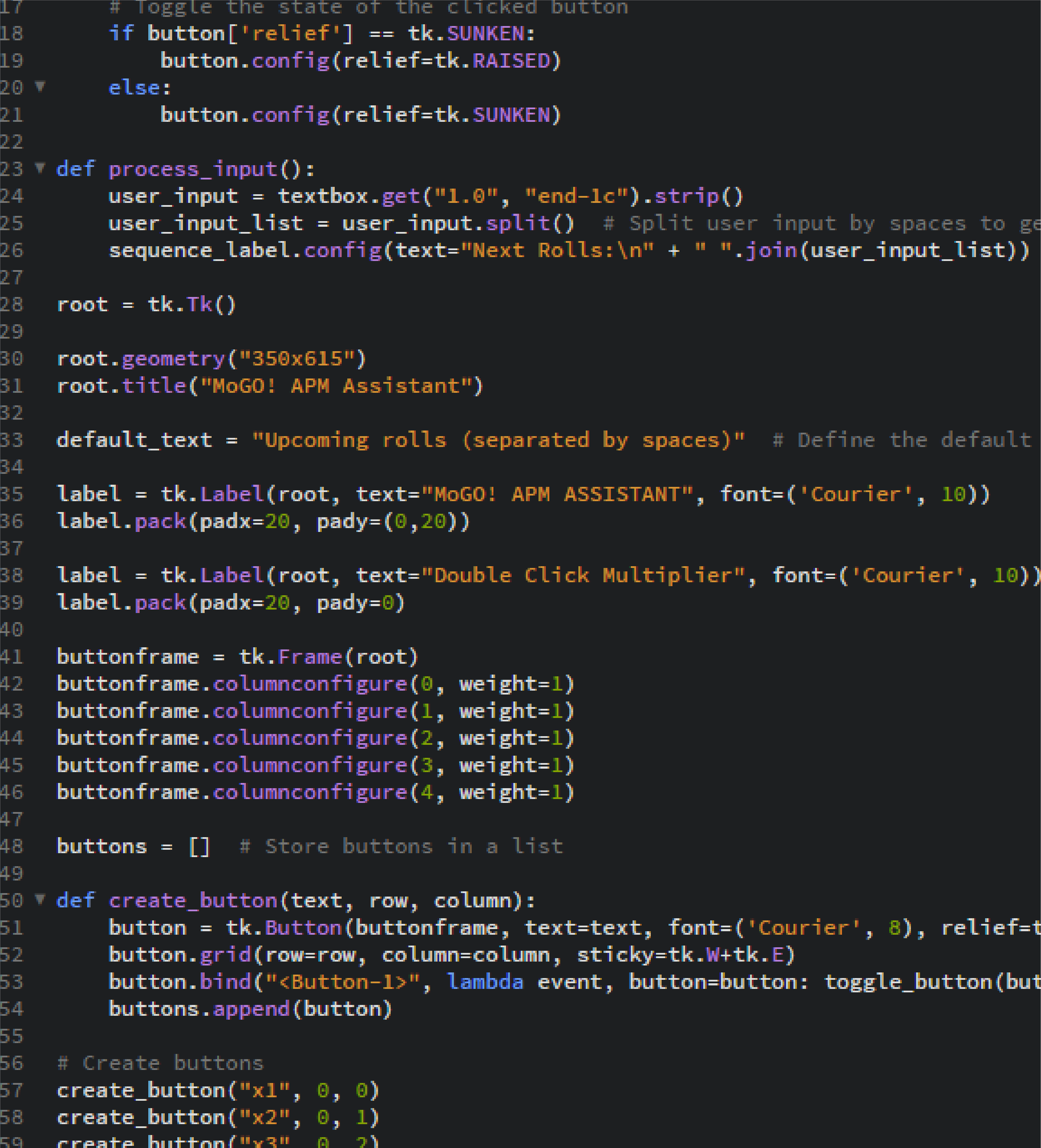Click the "Double Click Multiplier" string
1041x1148 pixels.
pos(583,576)
